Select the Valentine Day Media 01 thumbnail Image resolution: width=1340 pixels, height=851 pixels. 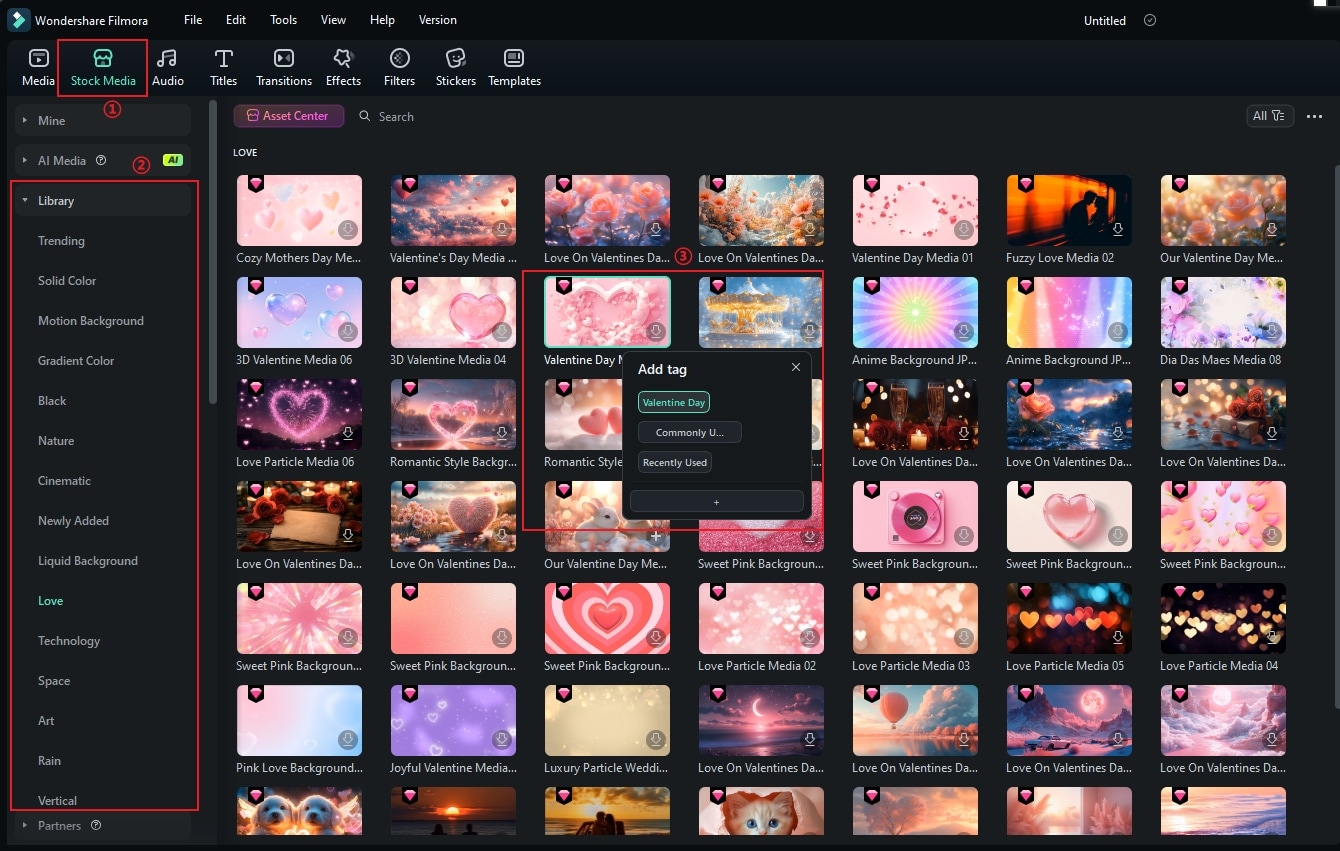click(x=915, y=210)
